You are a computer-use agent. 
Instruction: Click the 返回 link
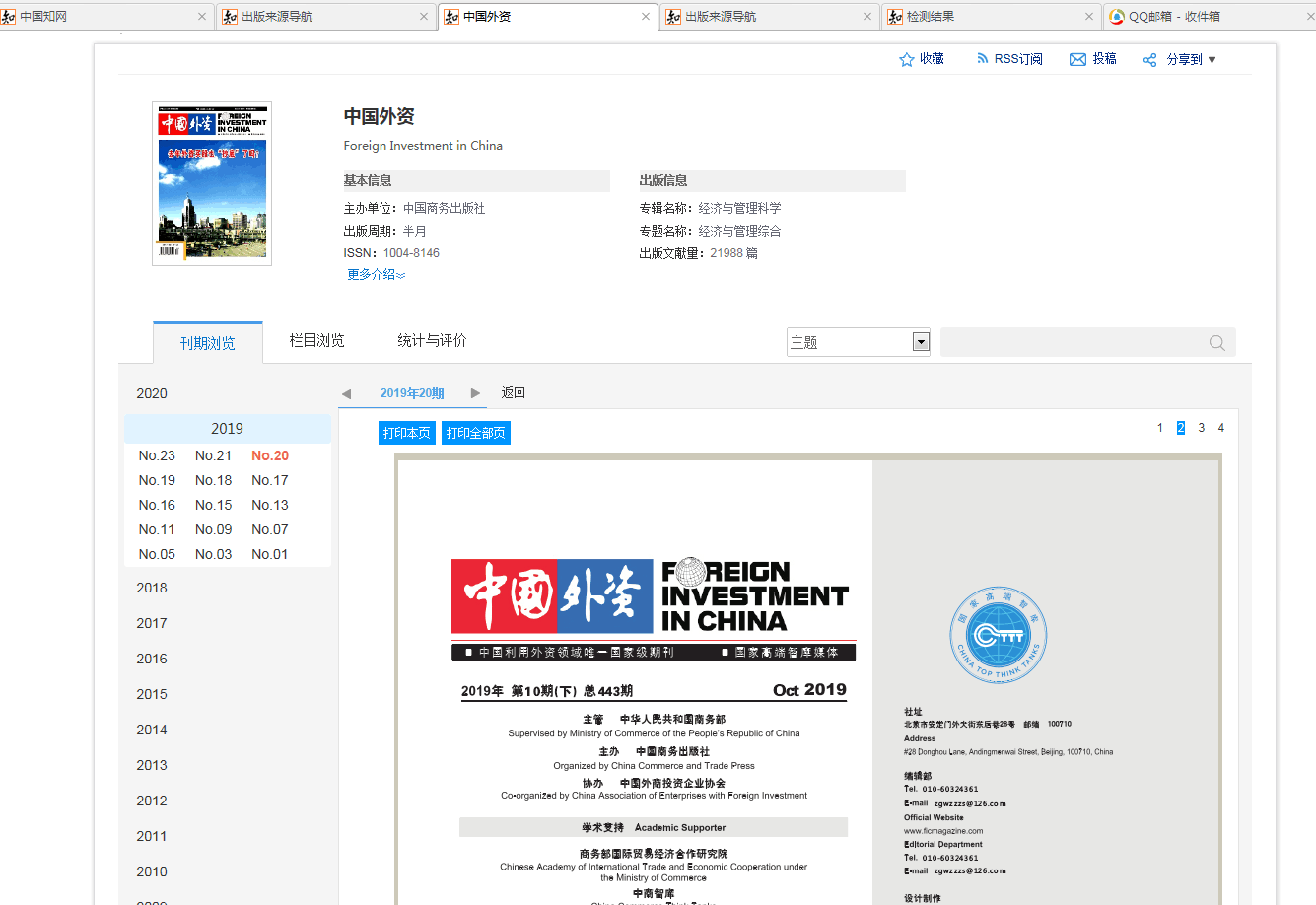513,393
